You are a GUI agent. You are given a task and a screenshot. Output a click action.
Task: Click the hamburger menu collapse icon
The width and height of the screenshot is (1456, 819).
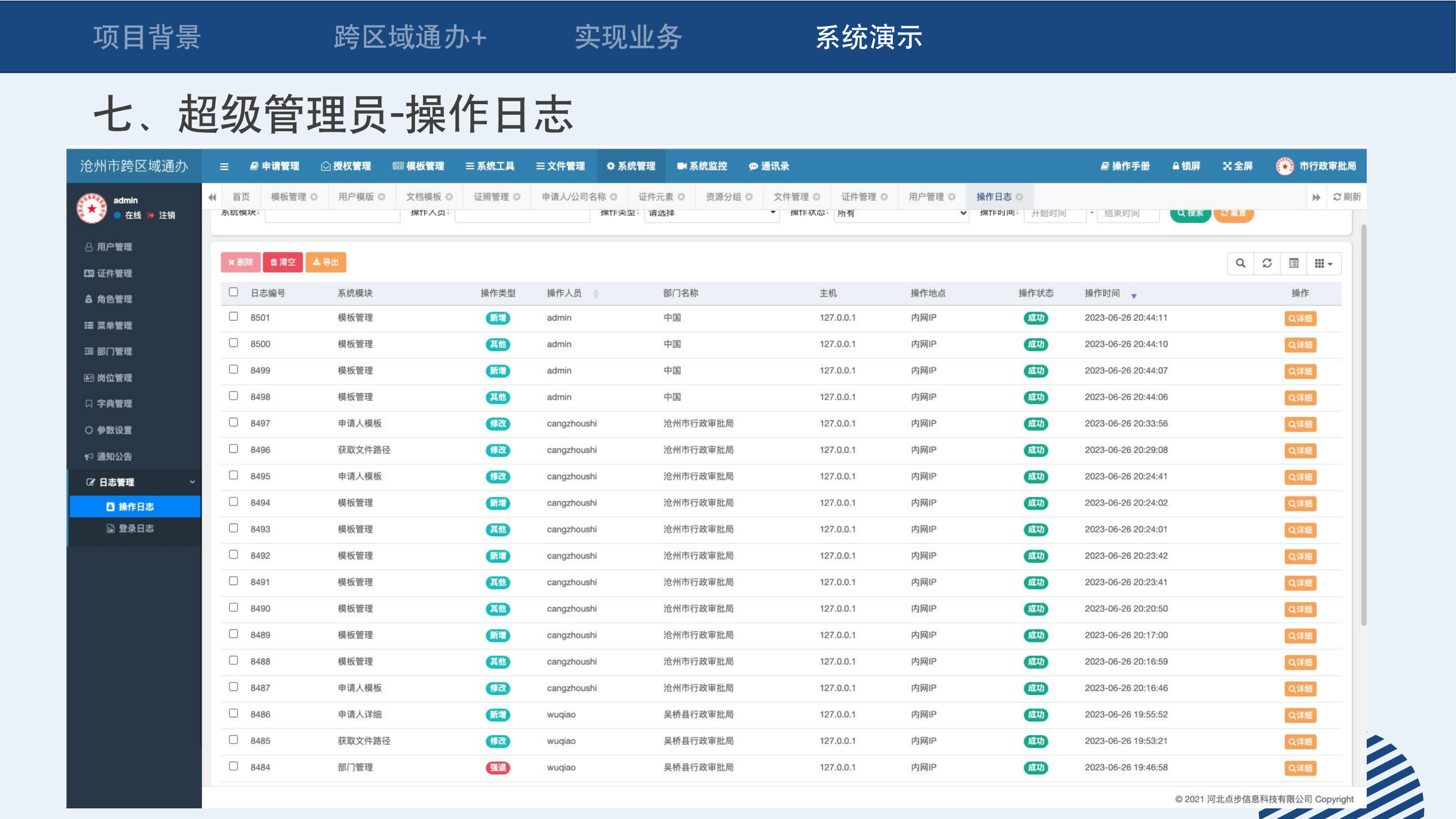tap(224, 166)
